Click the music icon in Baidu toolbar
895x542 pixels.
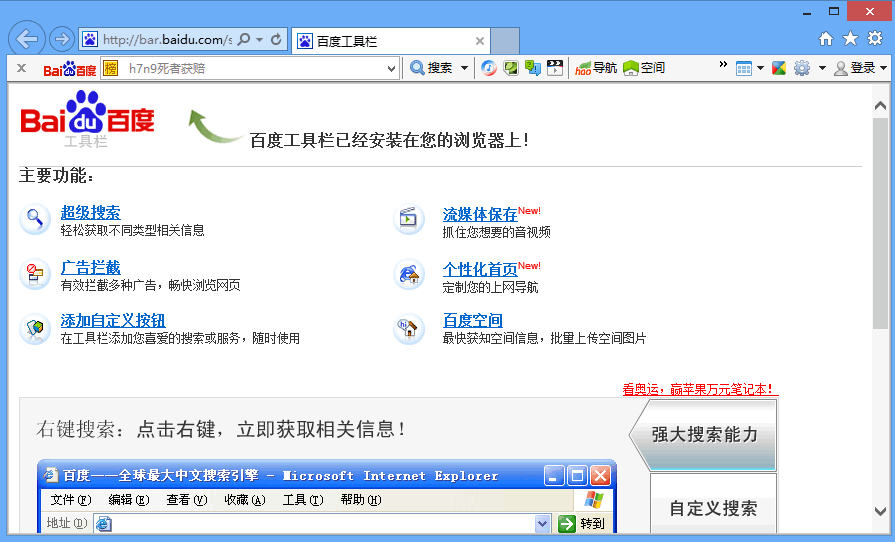click(x=489, y=68)
